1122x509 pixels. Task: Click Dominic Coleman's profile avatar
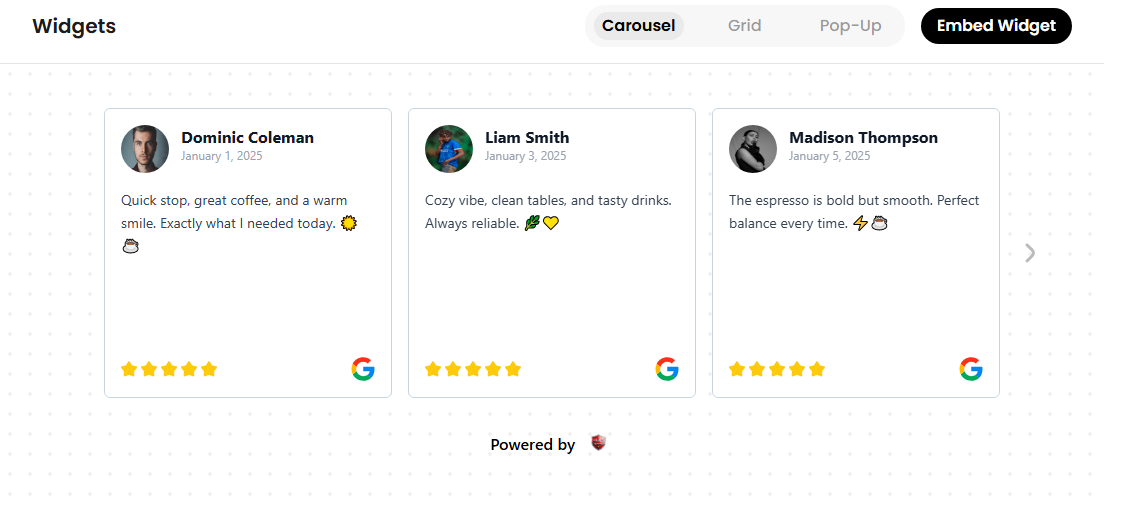point(145,149)
